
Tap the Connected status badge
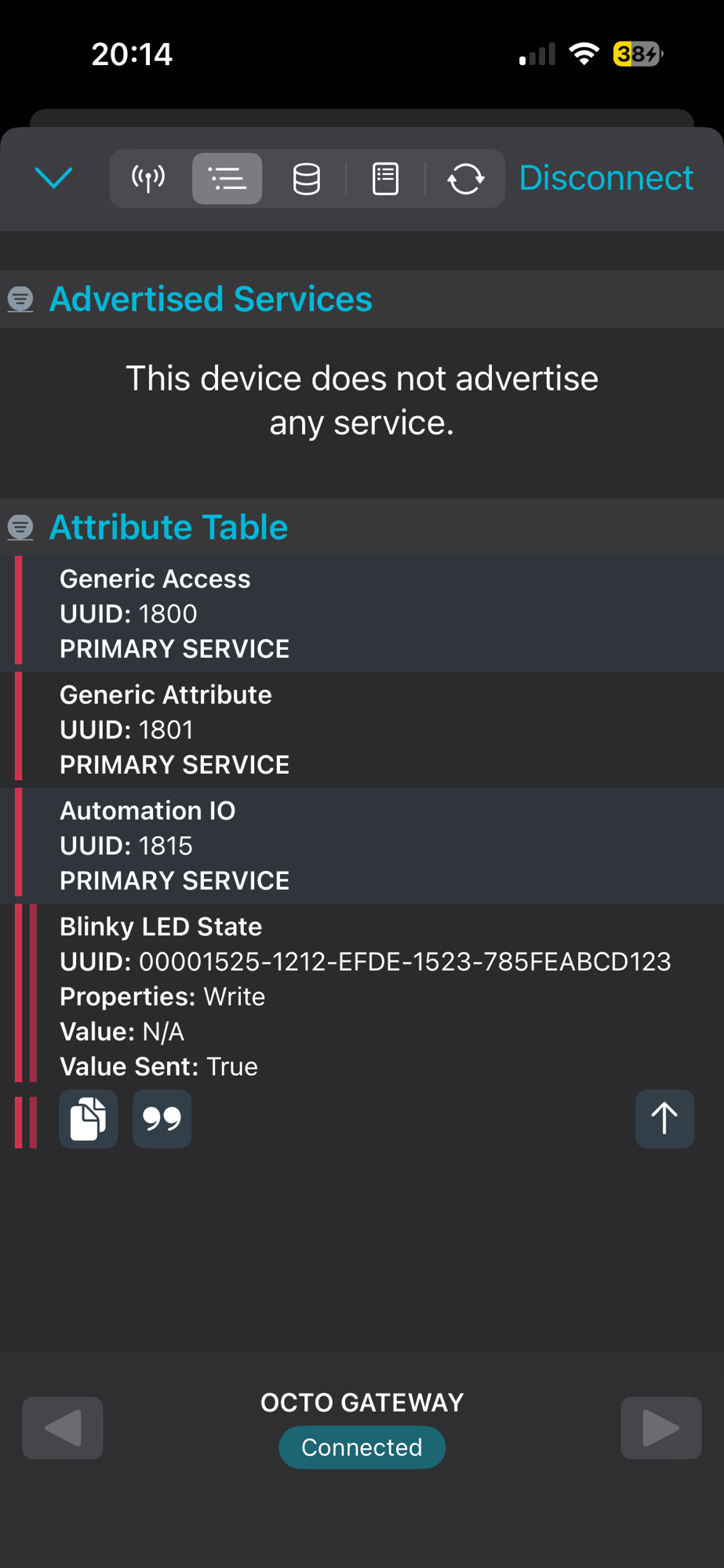[x=362, y=1447]
